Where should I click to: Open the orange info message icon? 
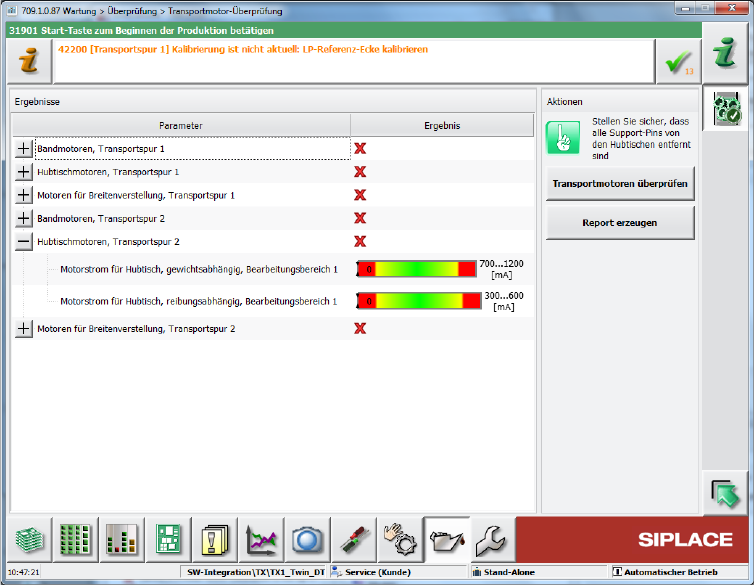[29, 61]
